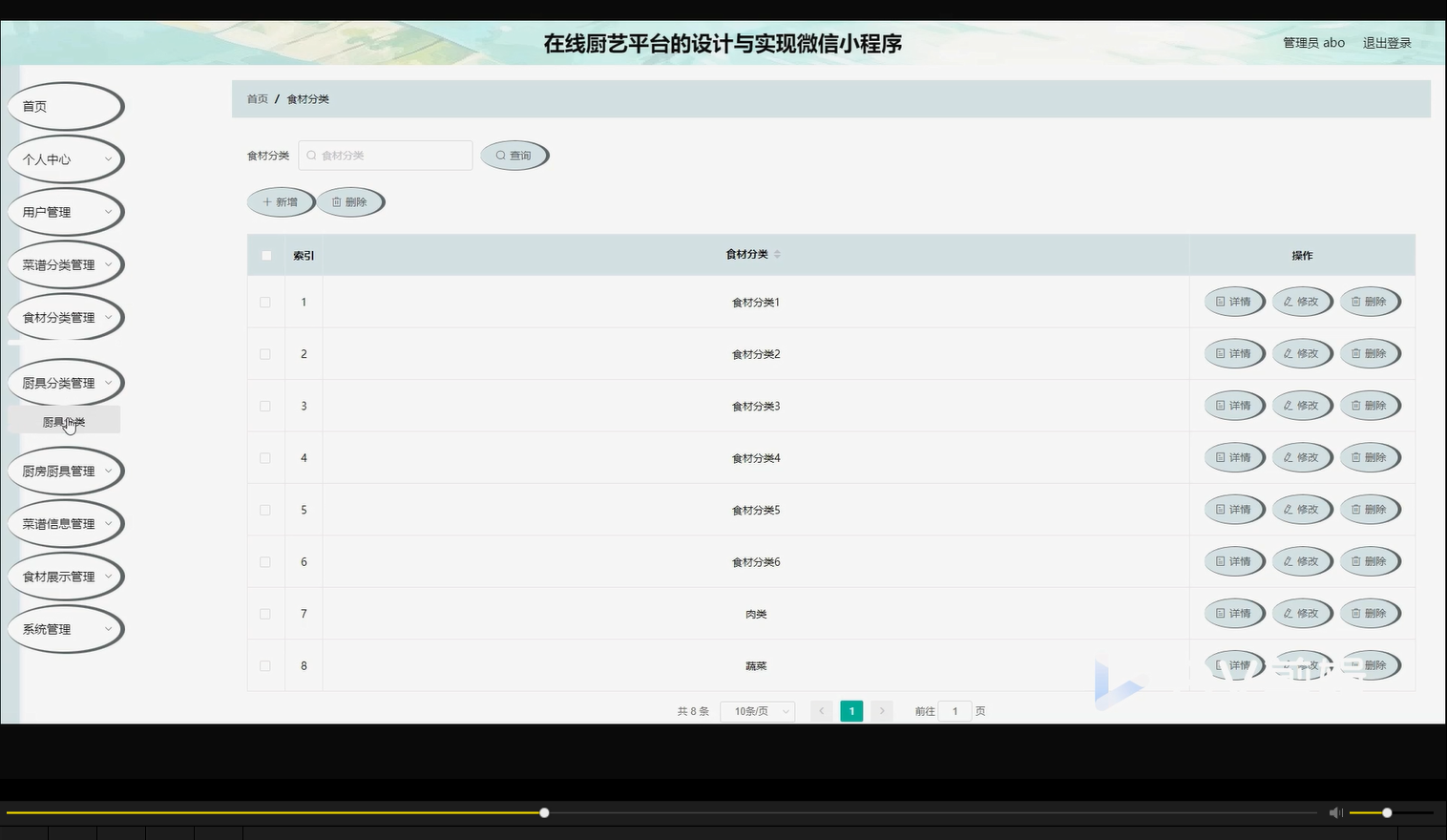This screenshot has width=1447, height=840.
Task: Open 详情 for 食材分类5
Action: [1234, 510]
